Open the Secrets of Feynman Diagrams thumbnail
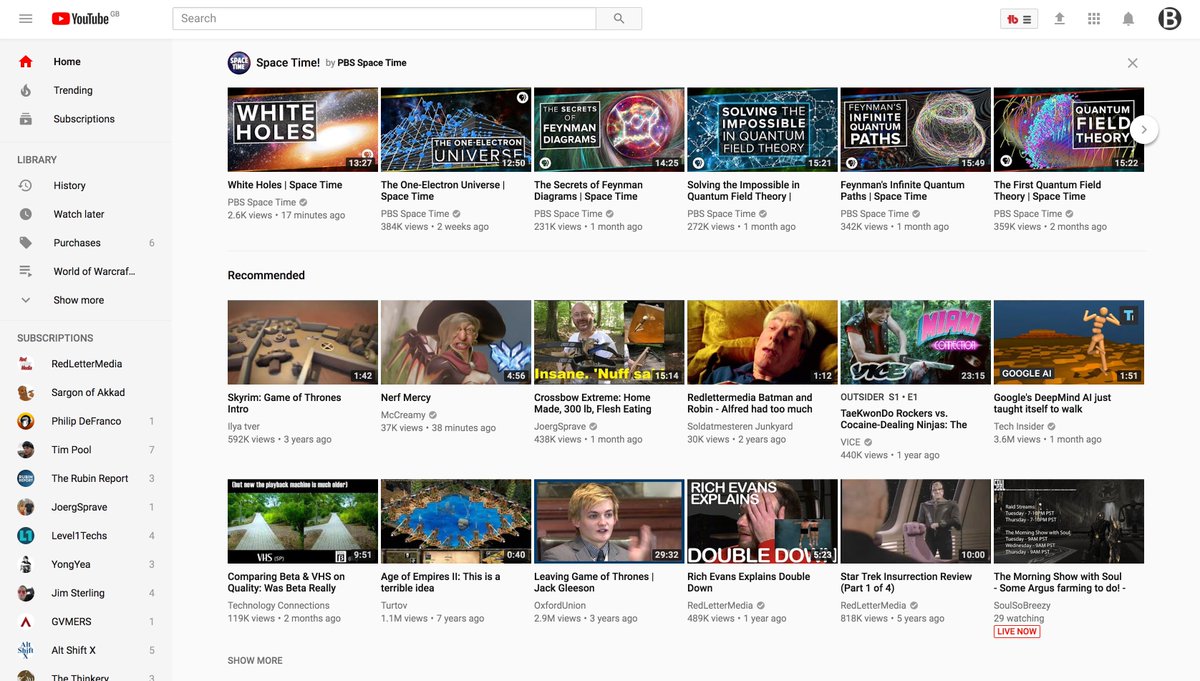The height and width of the screenshot is (681, 1200). point(609,130)
